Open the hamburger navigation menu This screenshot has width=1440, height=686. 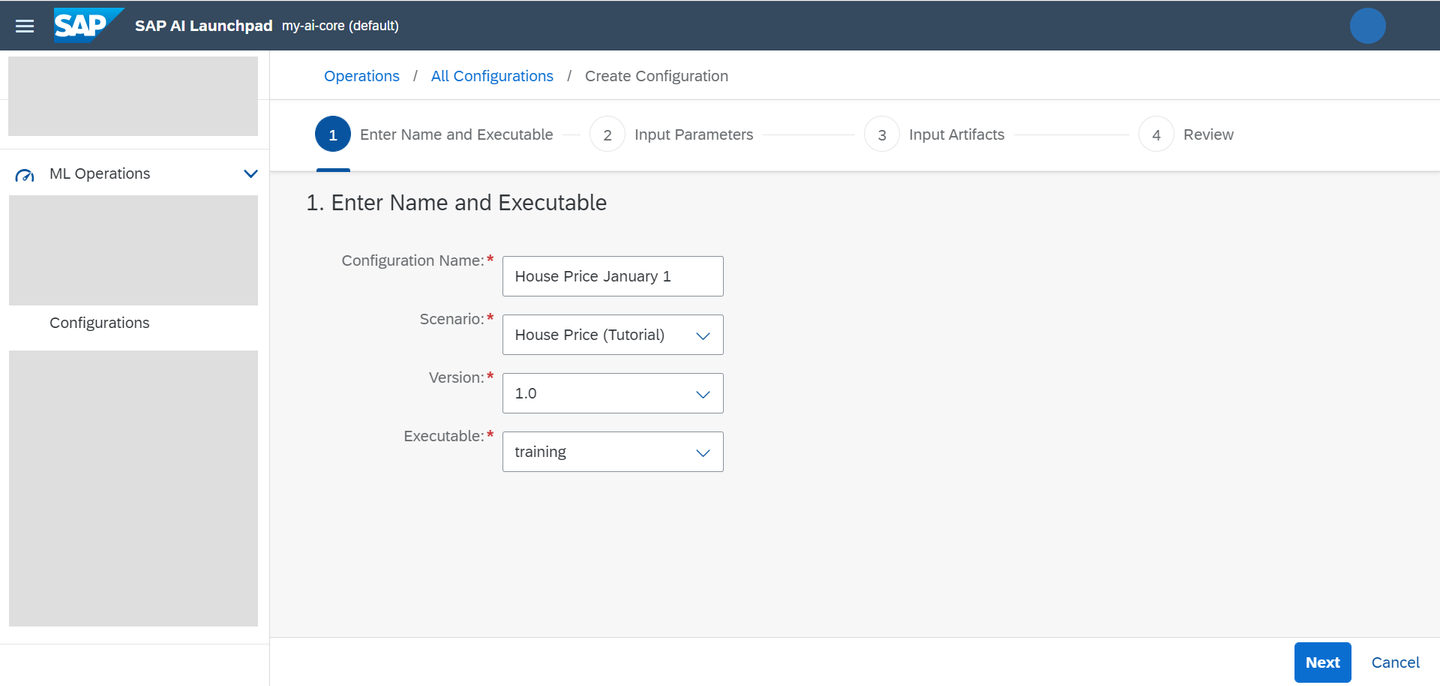tap(25, 26)
